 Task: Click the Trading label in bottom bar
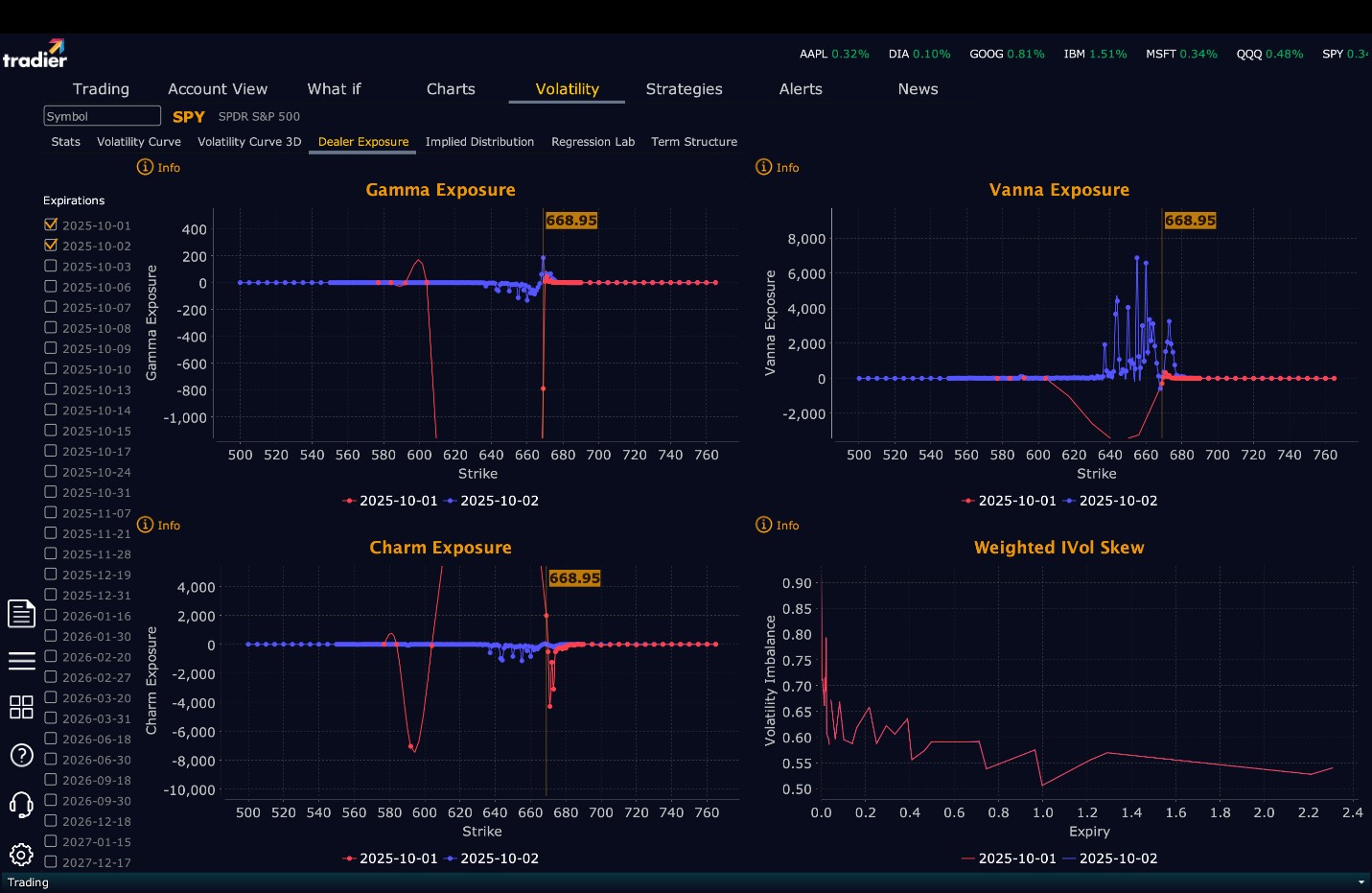28,882
